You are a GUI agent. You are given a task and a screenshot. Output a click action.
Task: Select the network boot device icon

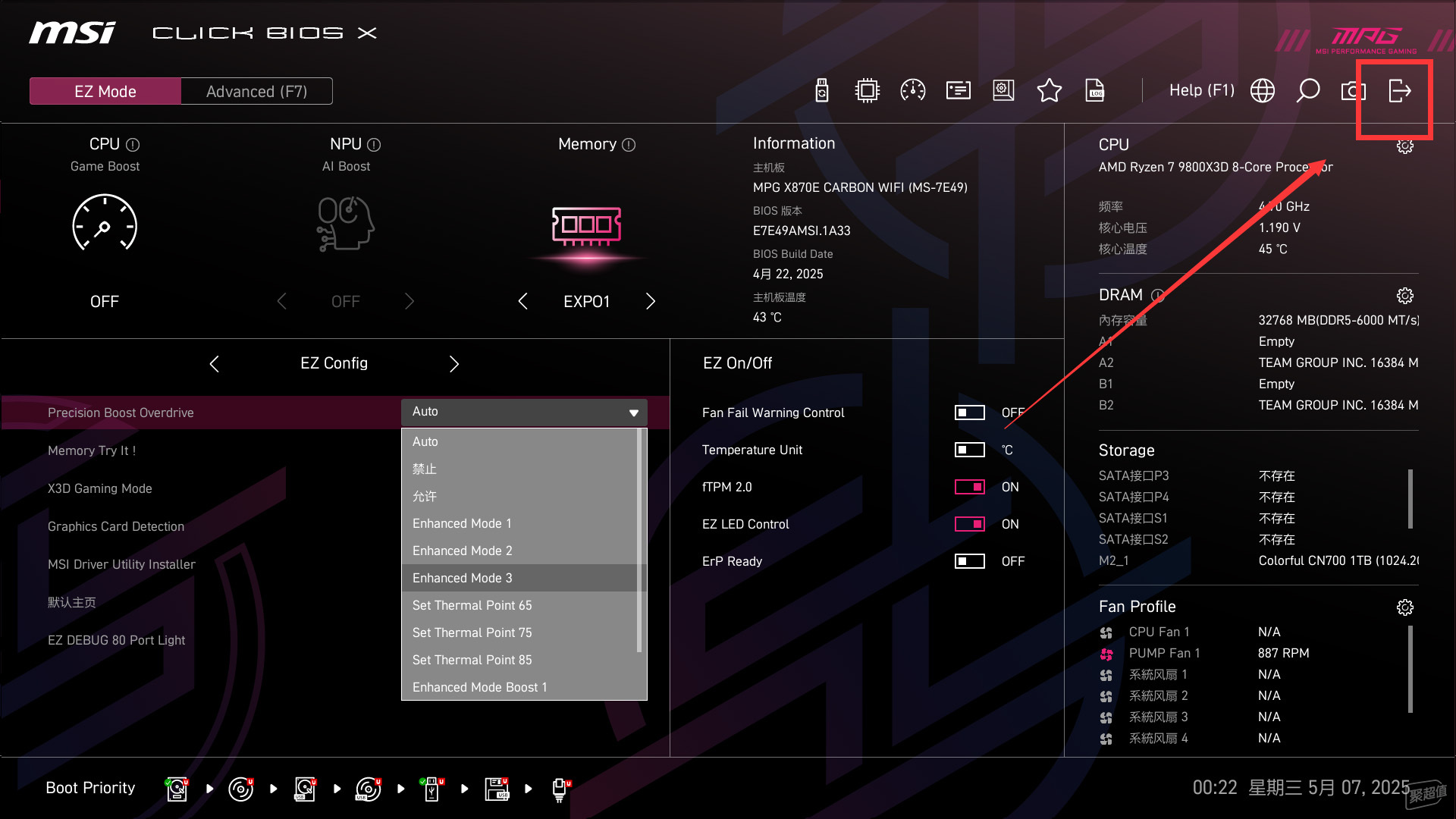point(560,789)
